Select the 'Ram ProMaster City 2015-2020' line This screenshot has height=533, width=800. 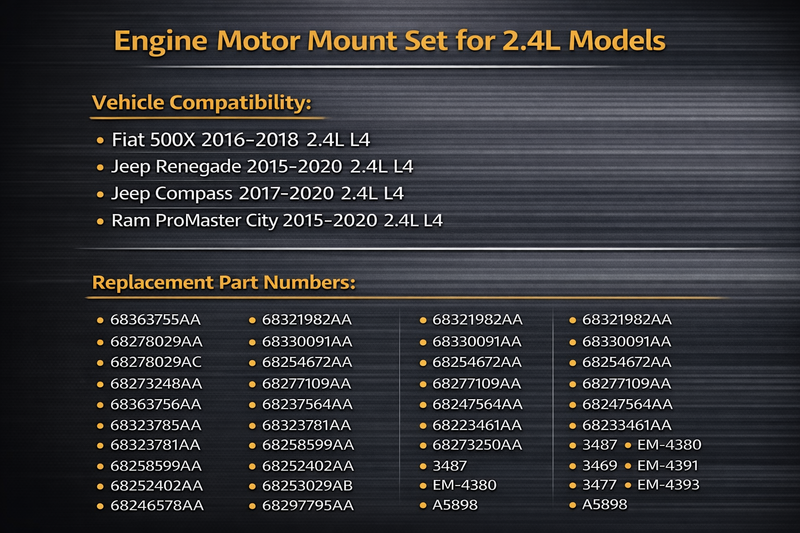(x=277, y=221)
